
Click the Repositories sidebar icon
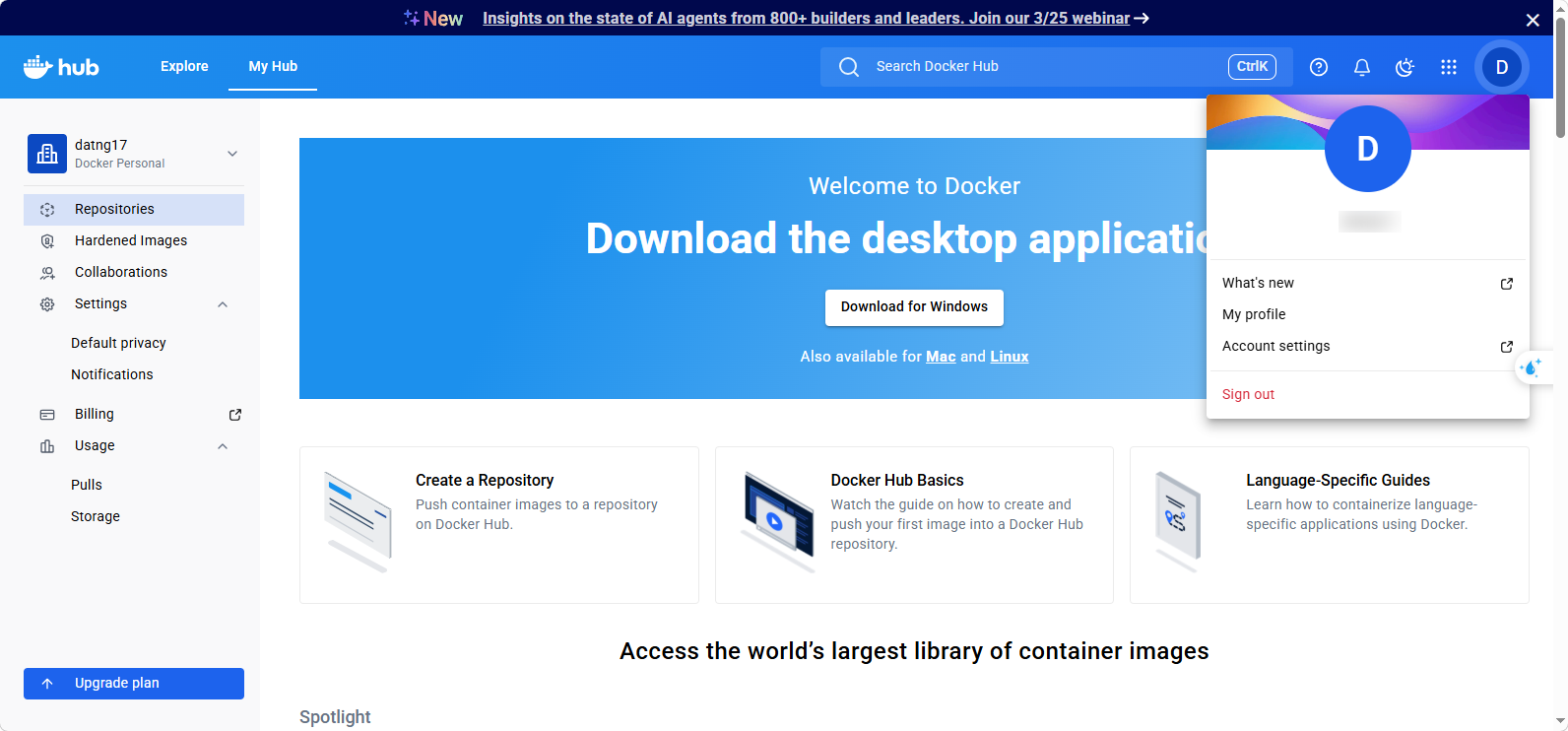47,210
